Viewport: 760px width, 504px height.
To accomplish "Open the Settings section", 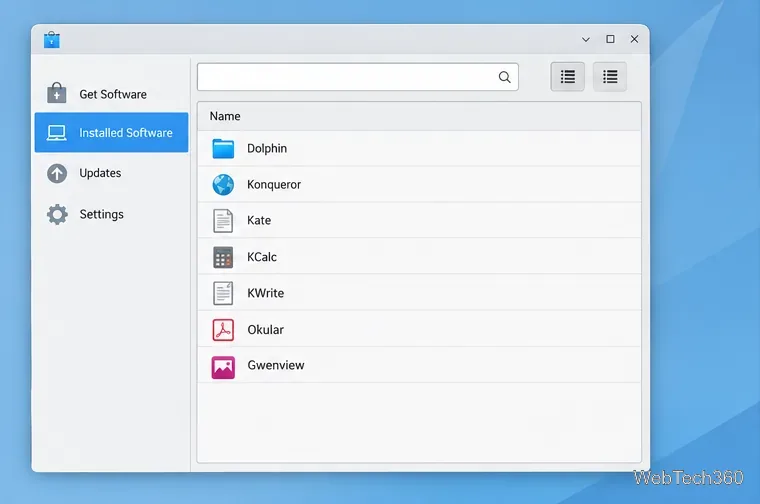I will tap(111, 214).
